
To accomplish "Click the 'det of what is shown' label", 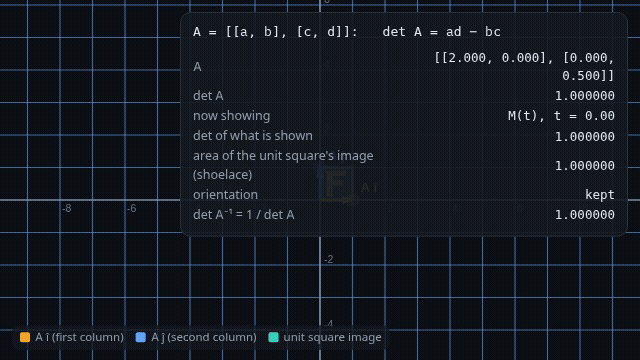I will pos(253,136).
